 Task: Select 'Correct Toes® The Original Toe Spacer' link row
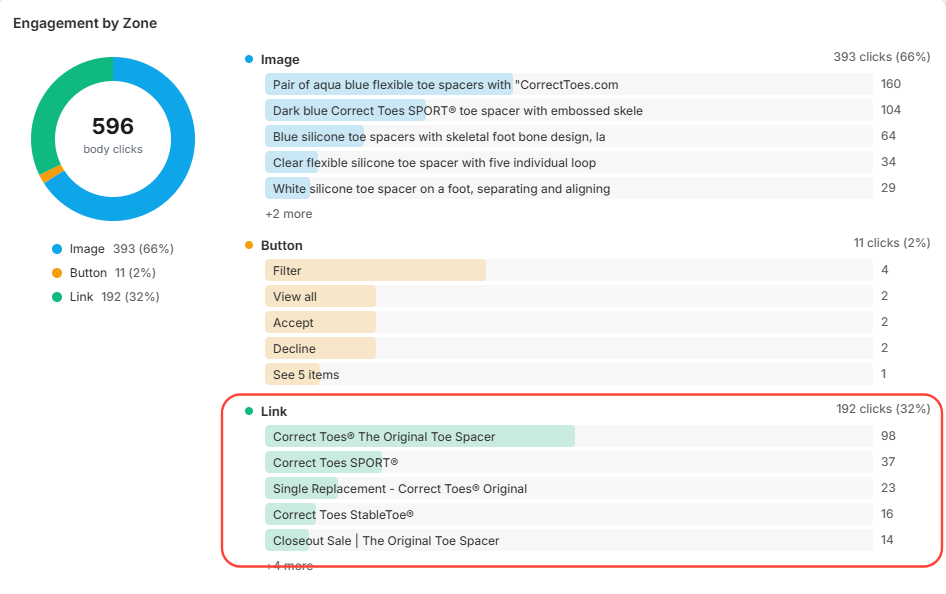click(x=568, y=436)
